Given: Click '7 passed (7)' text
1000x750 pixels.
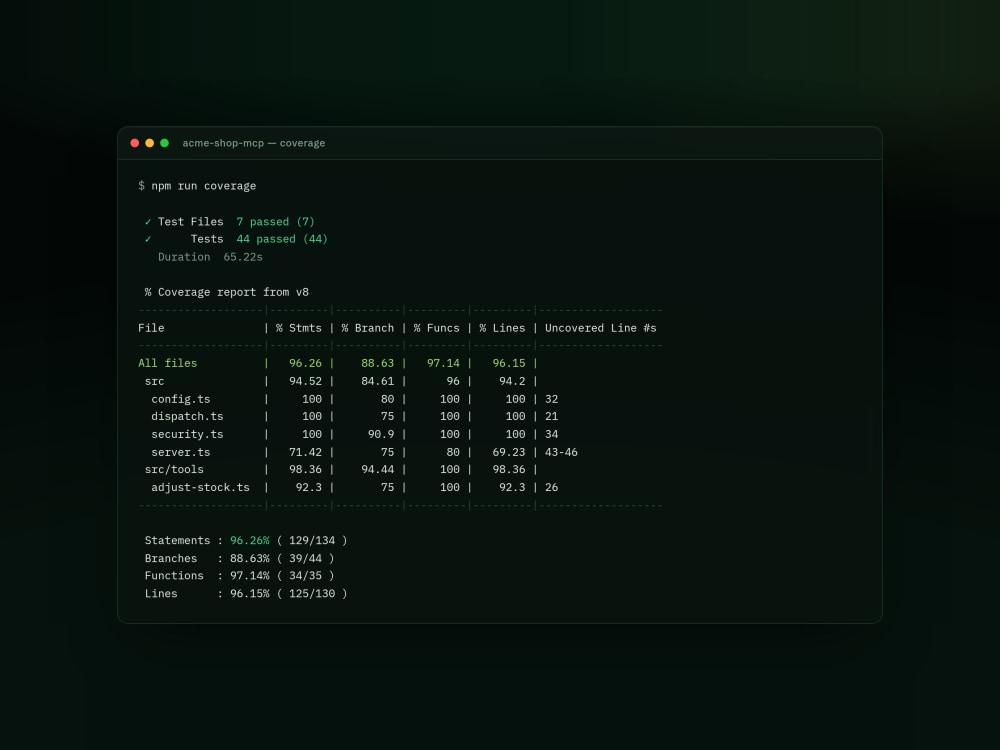Looking at the screenshot, I should click(276, 221).
